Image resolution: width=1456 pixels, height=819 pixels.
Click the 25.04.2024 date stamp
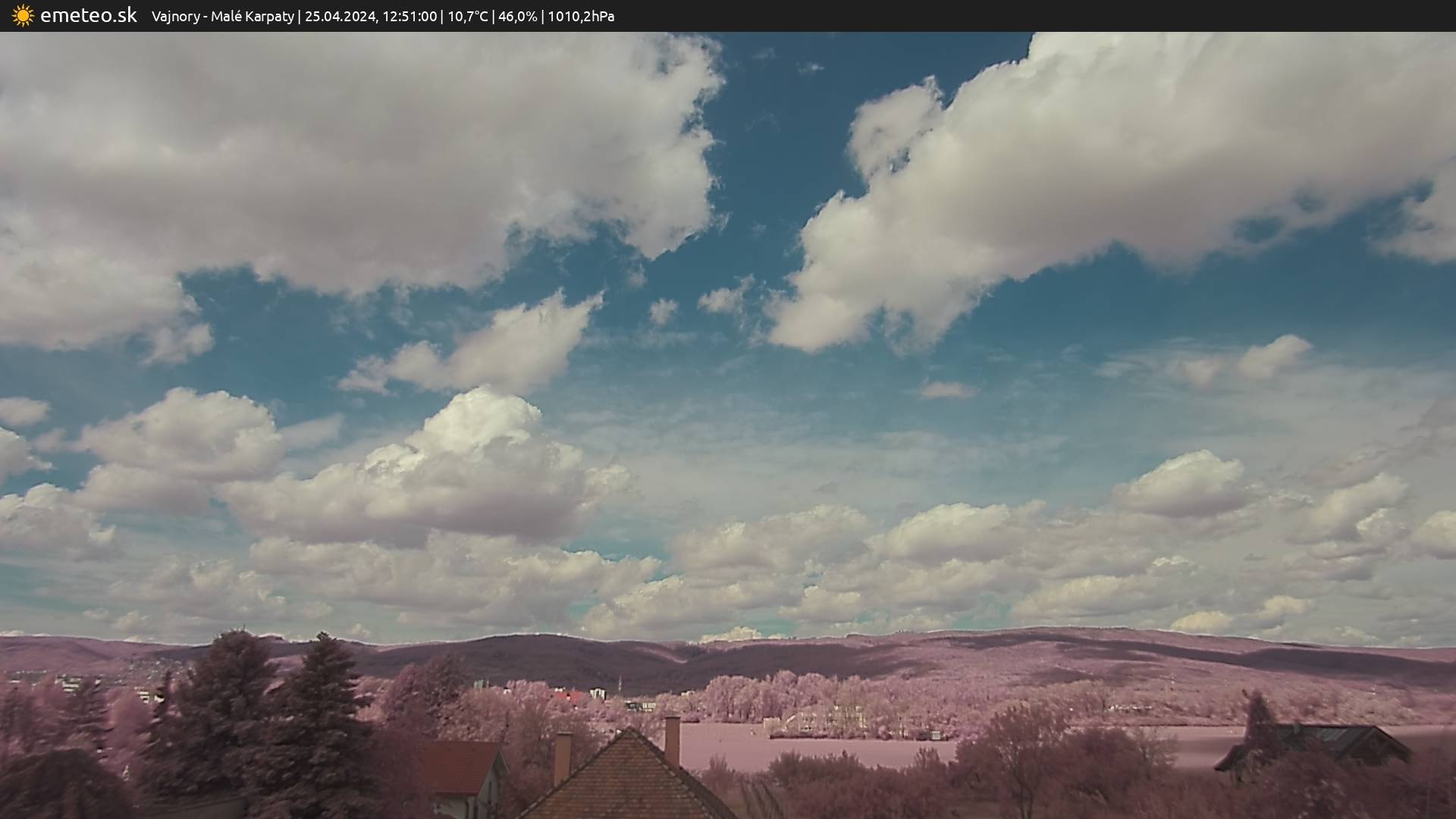[x=340, y=16]
